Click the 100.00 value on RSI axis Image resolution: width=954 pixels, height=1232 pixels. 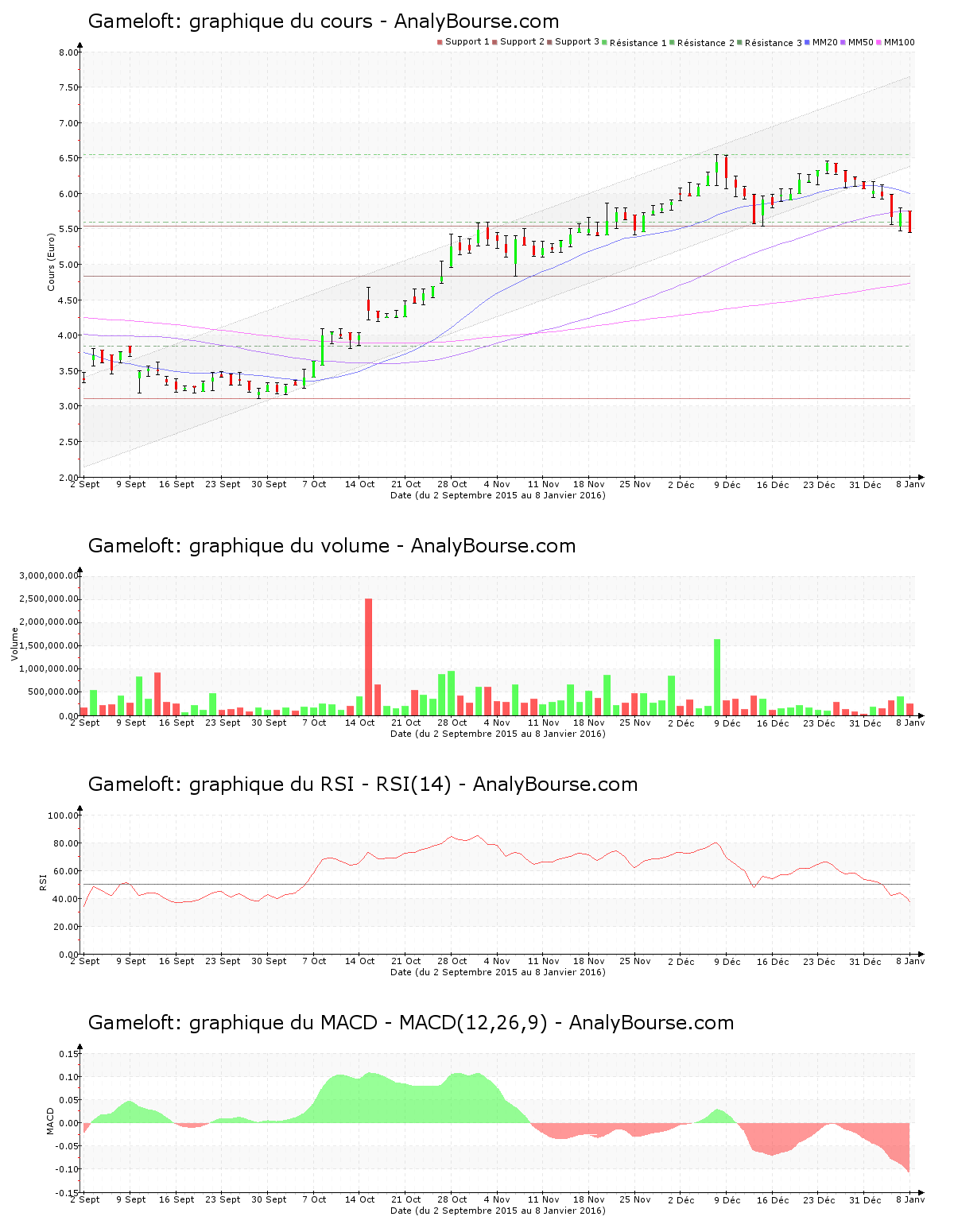click(64, 816)
